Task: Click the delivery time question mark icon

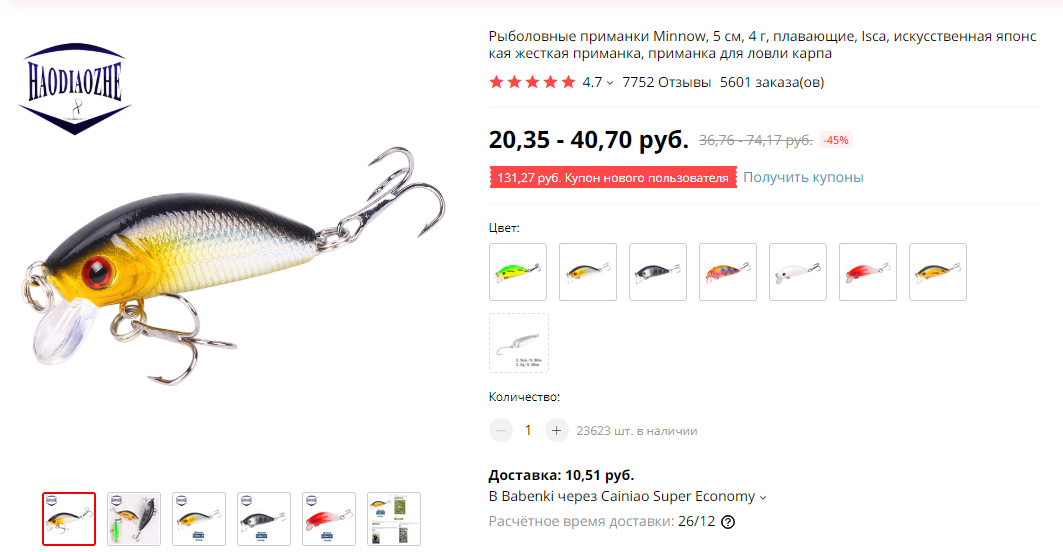Action: 727,522
